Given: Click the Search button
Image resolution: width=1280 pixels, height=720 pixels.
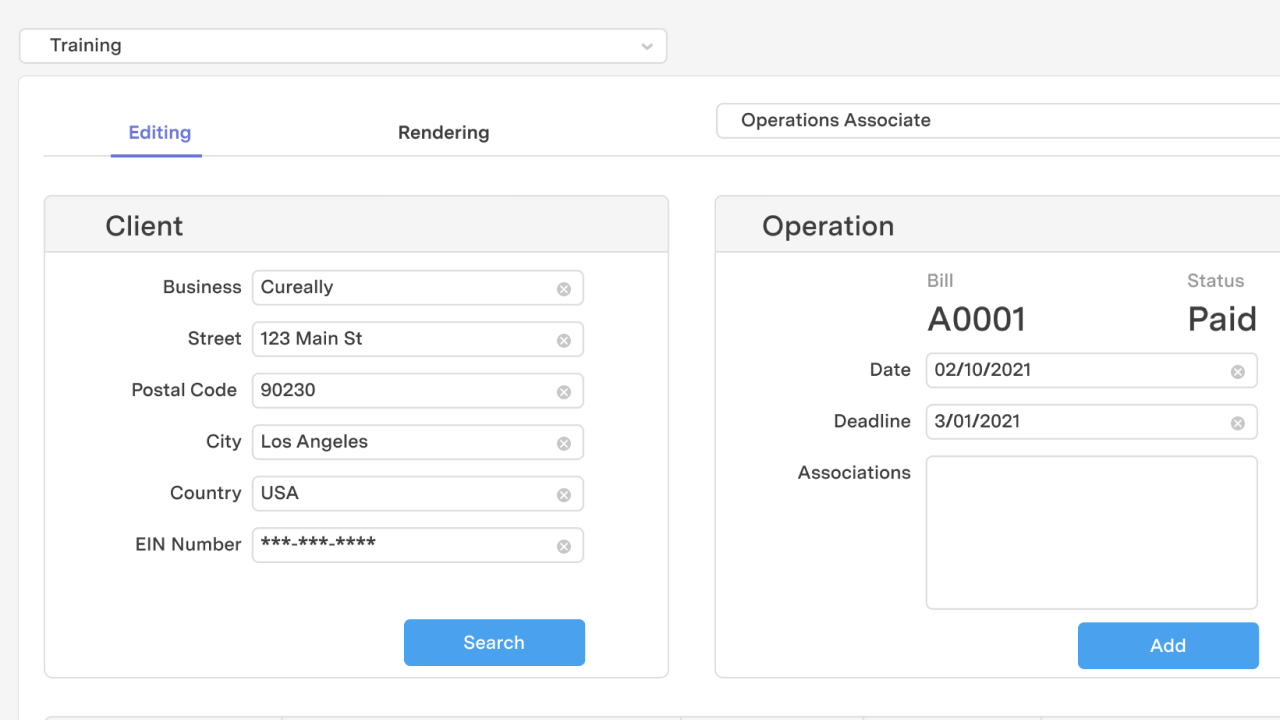Looking at the screenshot, I should pos(494,642).
